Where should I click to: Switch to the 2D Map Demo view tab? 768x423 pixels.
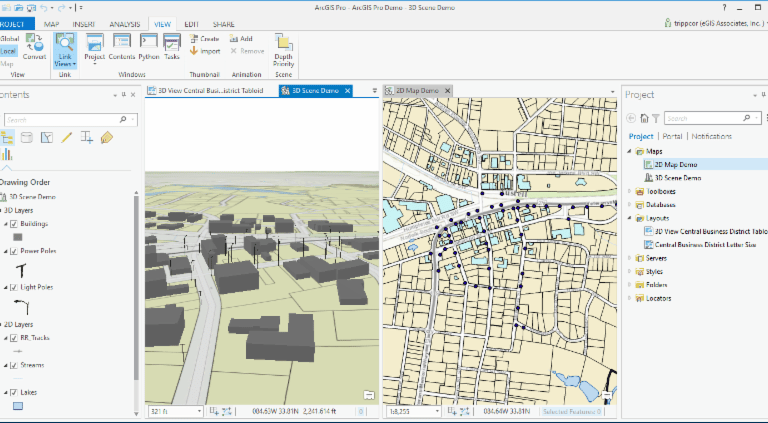click(416, 90)
